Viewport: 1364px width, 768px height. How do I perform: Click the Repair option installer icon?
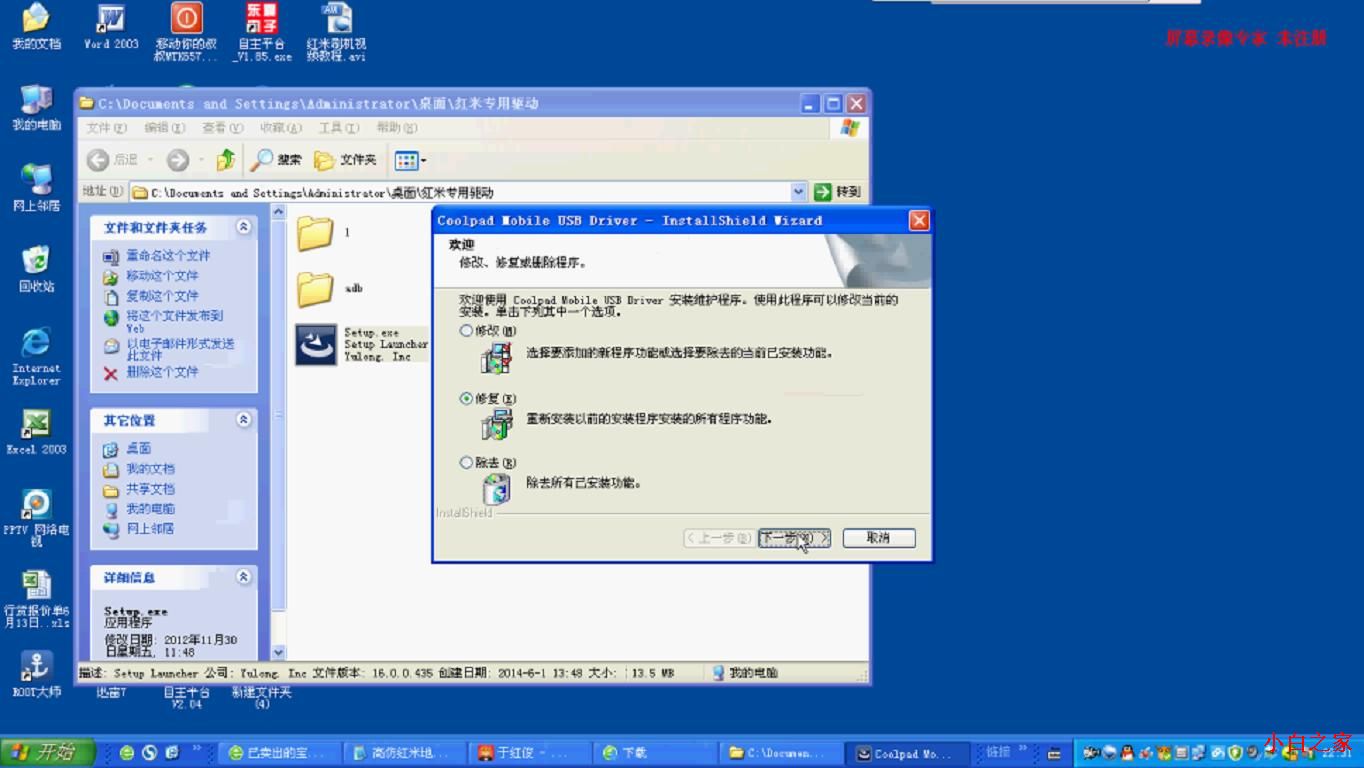(x=496, y=424)
